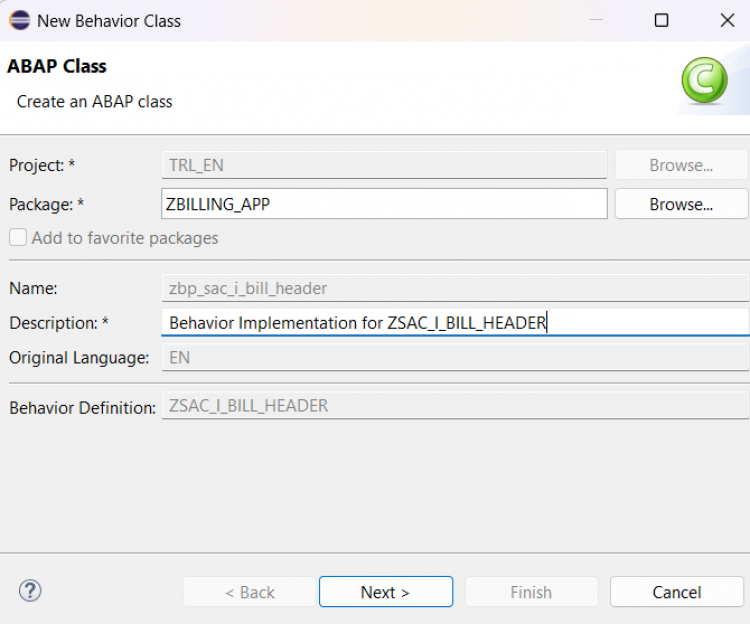Image resolution: width=750 pixels, height=624 pixels.
Task: Click the Behavior Definition field
Action: coord(454,405)
